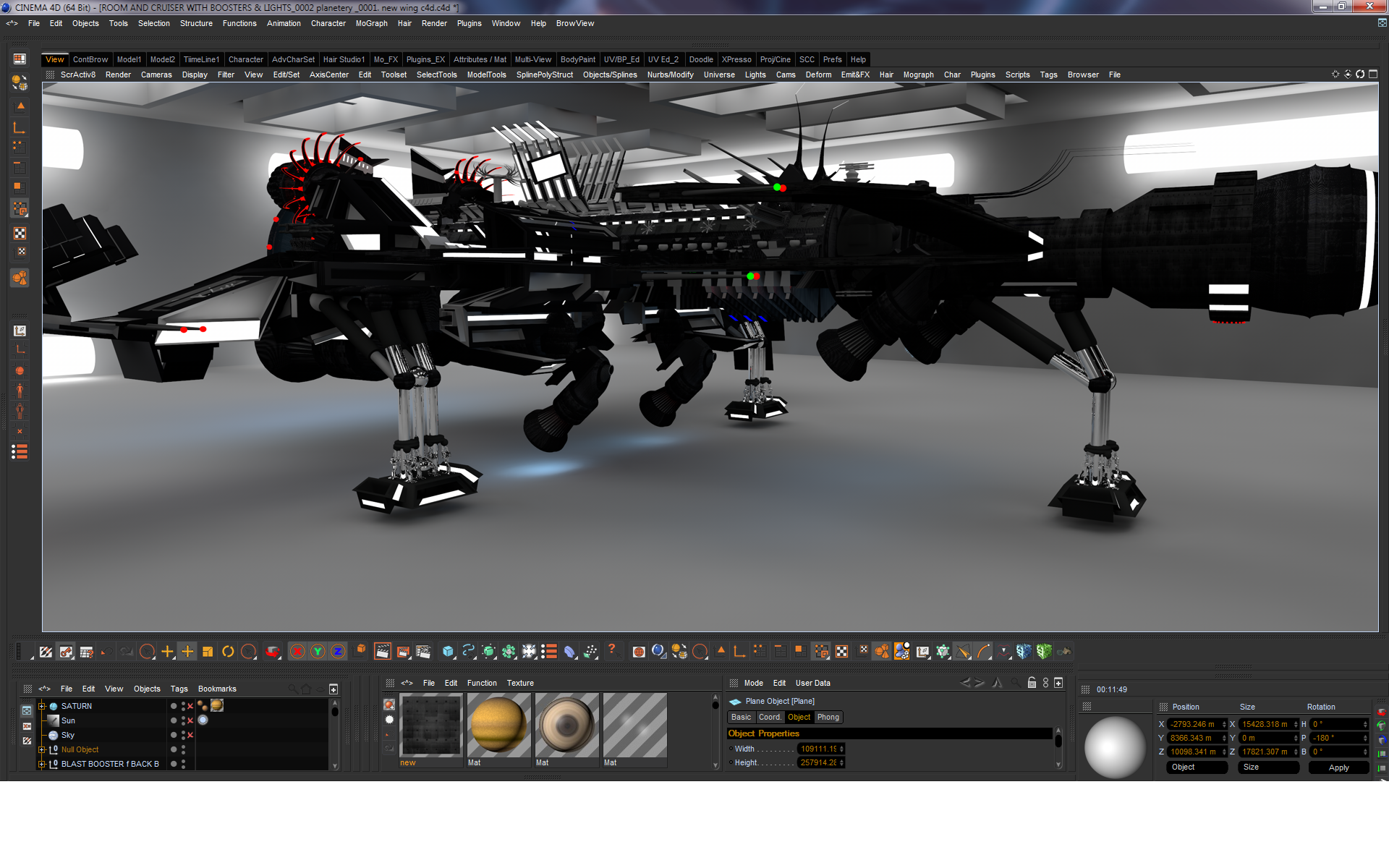Click the white sphere material preview
Viewport: 1389px width, 868px height.
tap(1115, 746)
